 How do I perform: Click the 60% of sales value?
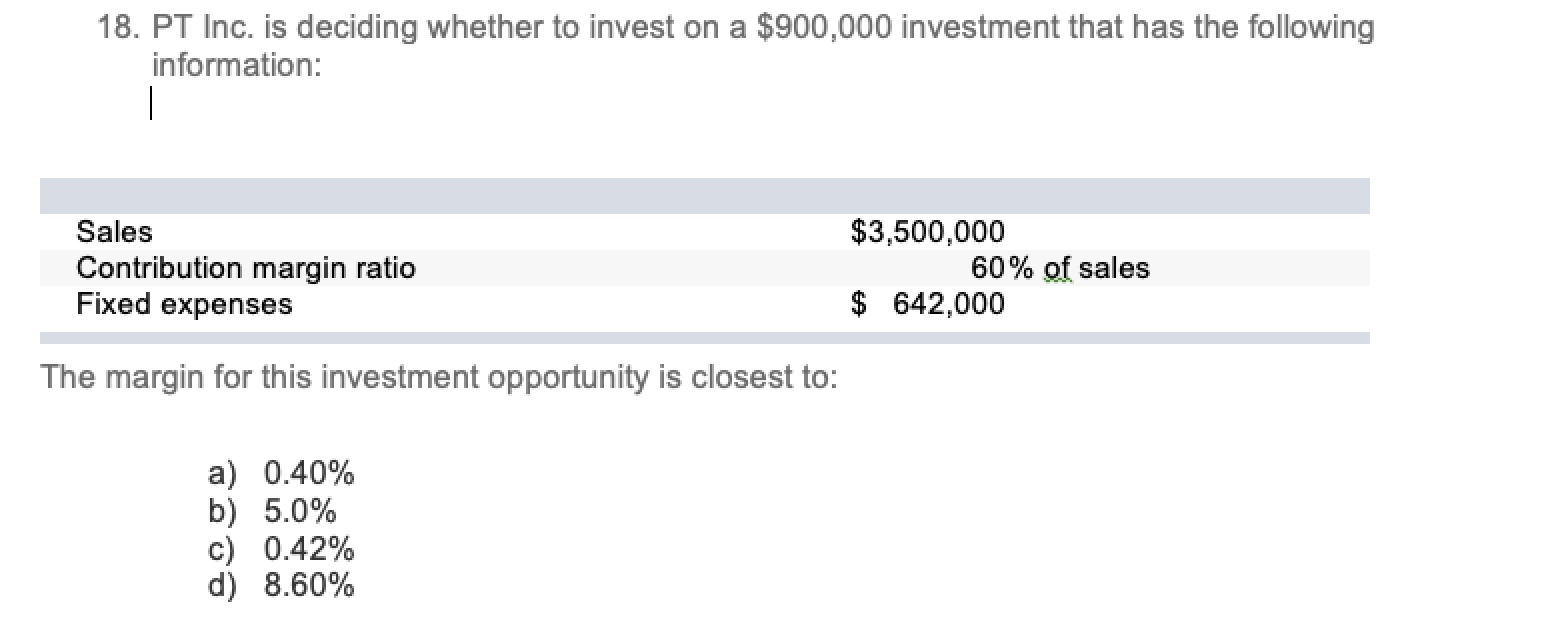[x=1060, y=268]
